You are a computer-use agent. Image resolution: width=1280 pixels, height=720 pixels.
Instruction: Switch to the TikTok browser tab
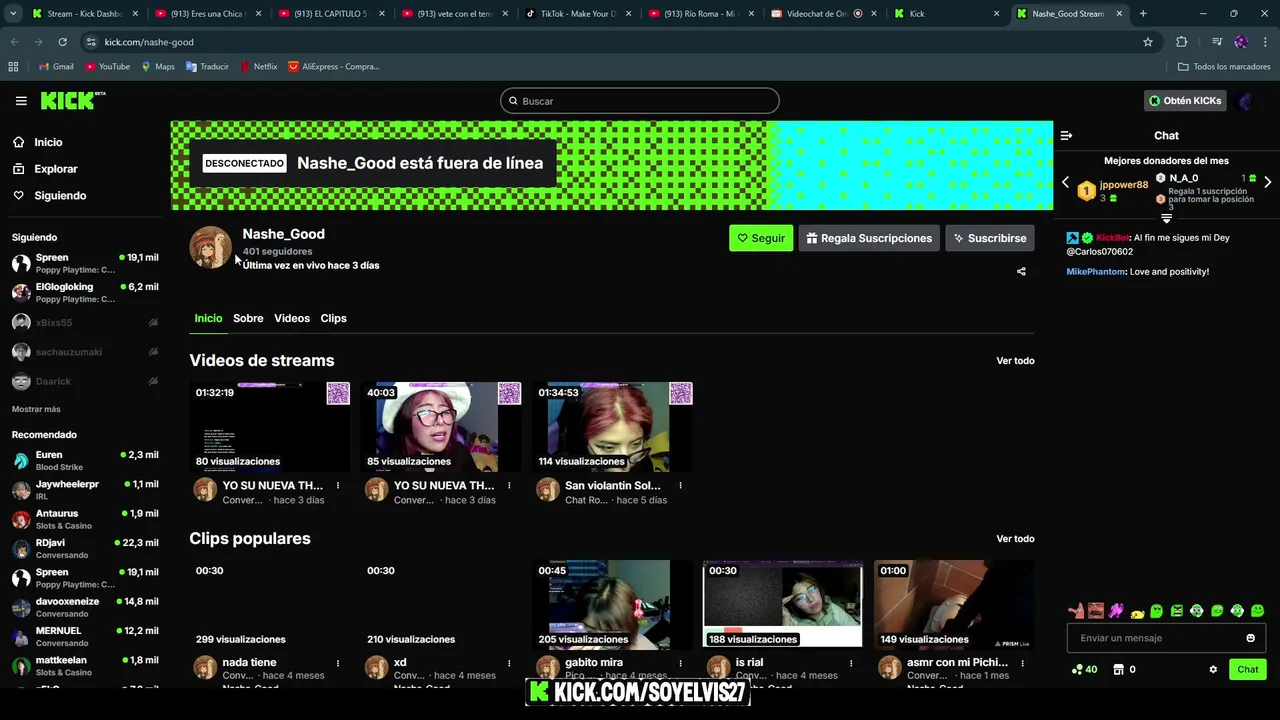[x=576, y=14]
